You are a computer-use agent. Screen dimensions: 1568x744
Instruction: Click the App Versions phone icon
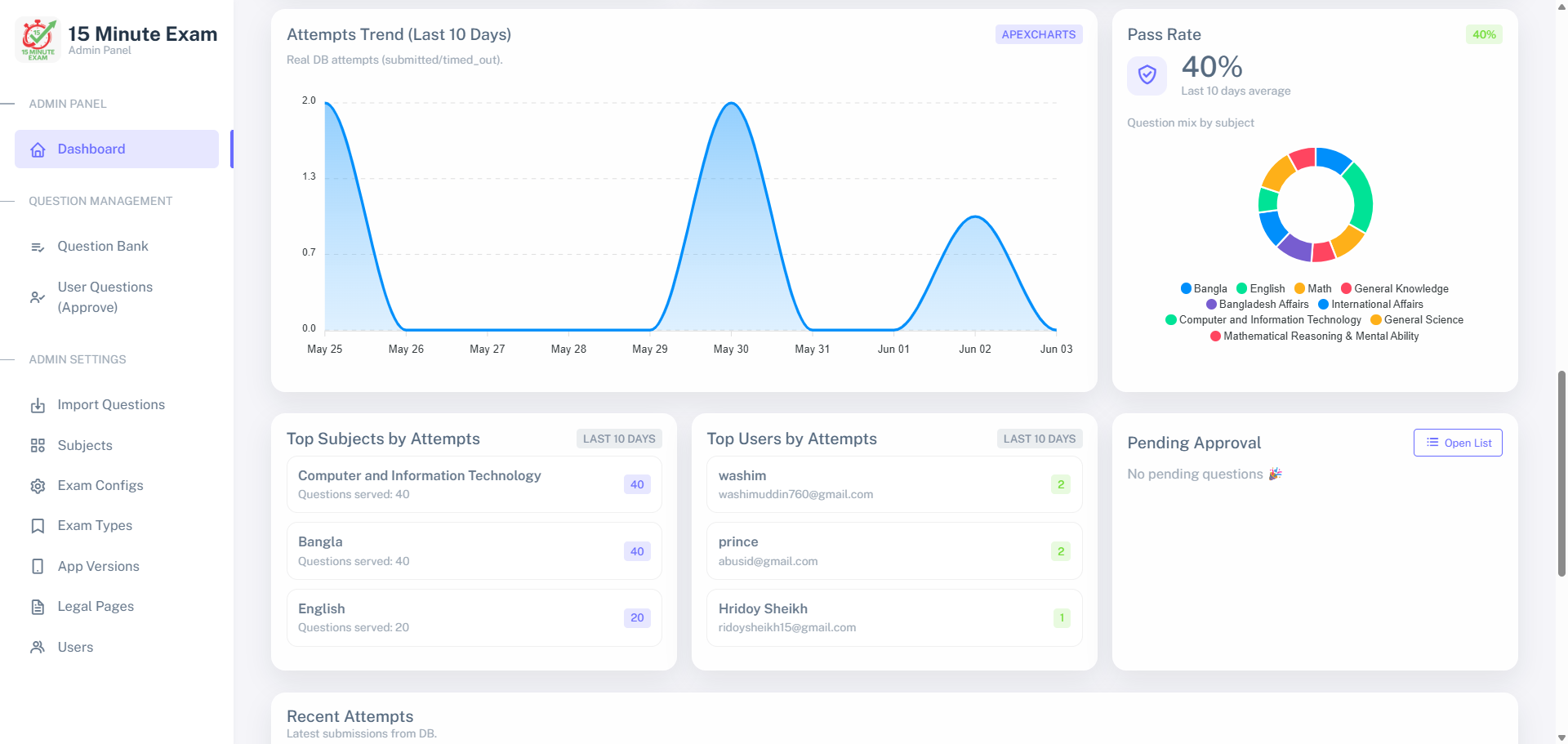click(x=38, y=567)
